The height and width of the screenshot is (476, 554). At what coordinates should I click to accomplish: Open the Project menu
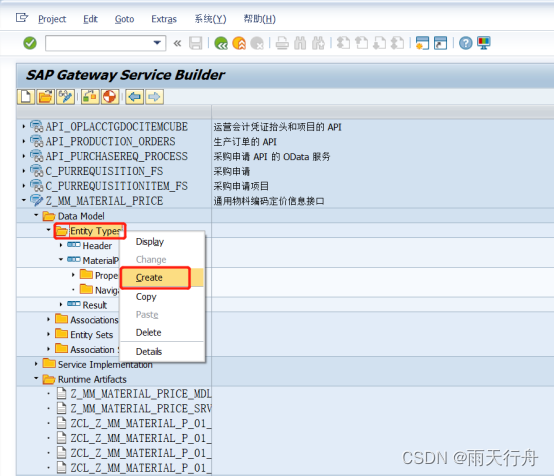52,19
